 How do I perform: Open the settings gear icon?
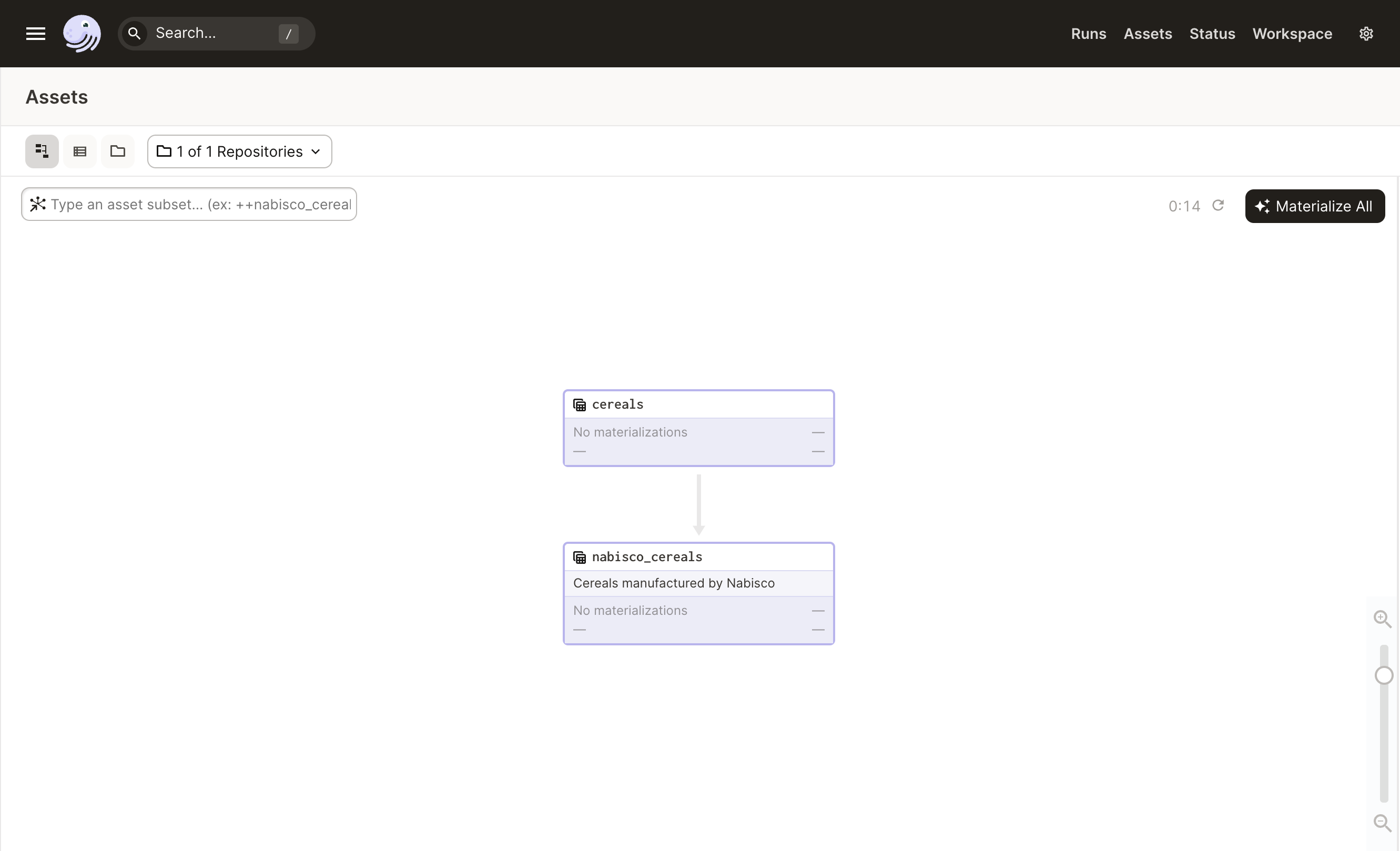[x=1366, y=34]
